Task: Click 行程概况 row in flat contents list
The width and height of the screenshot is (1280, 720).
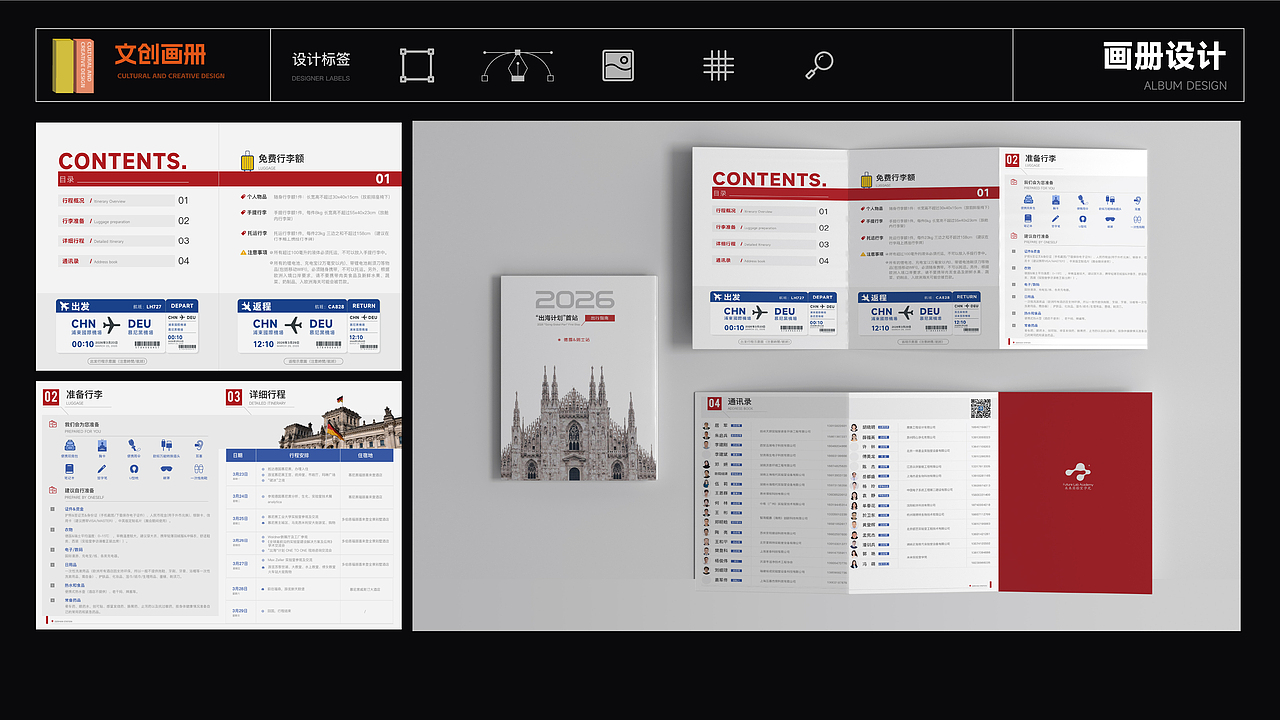Action: (117, 200)
